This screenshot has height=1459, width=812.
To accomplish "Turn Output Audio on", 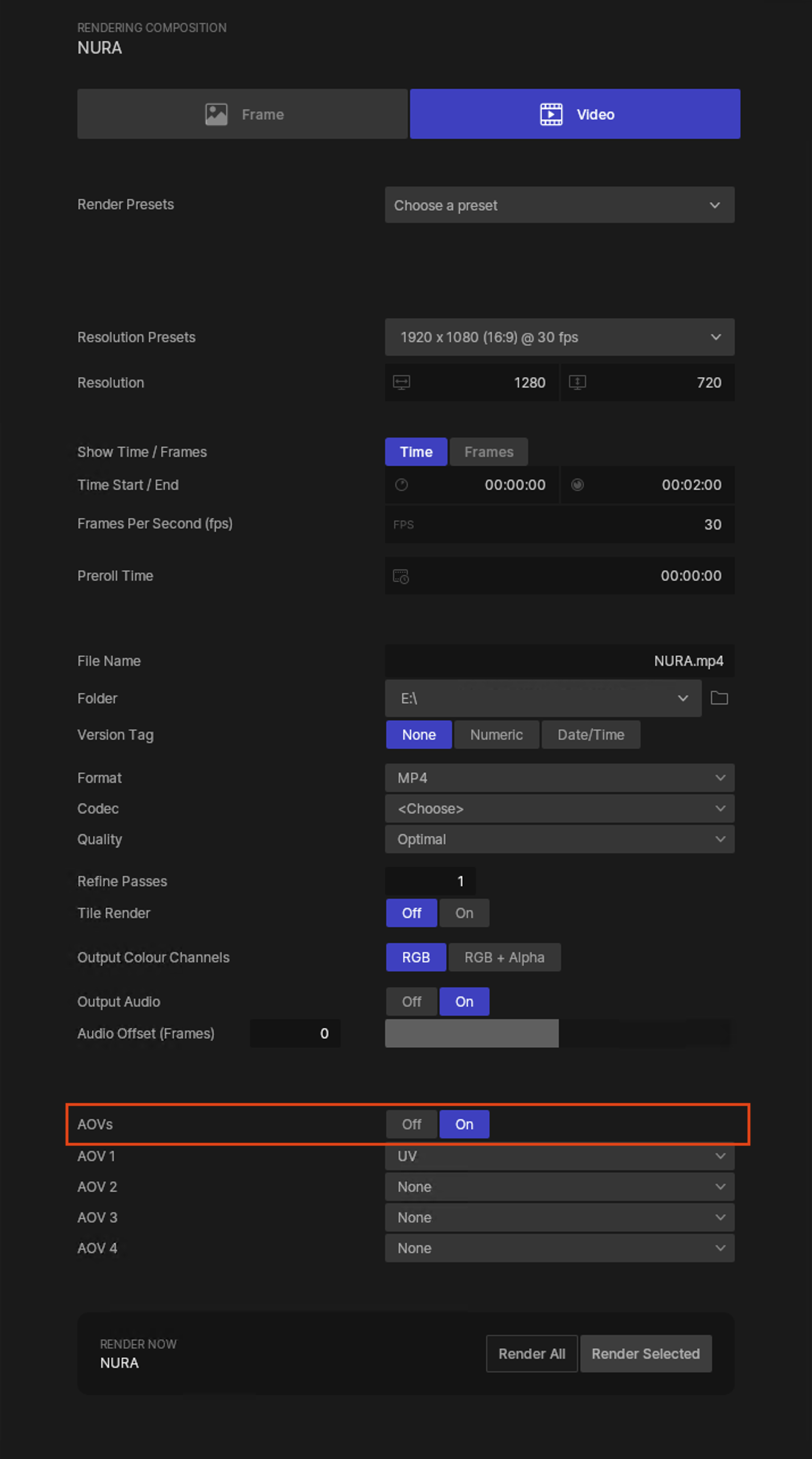I will pyautogui.click(x=464, y=1002).
